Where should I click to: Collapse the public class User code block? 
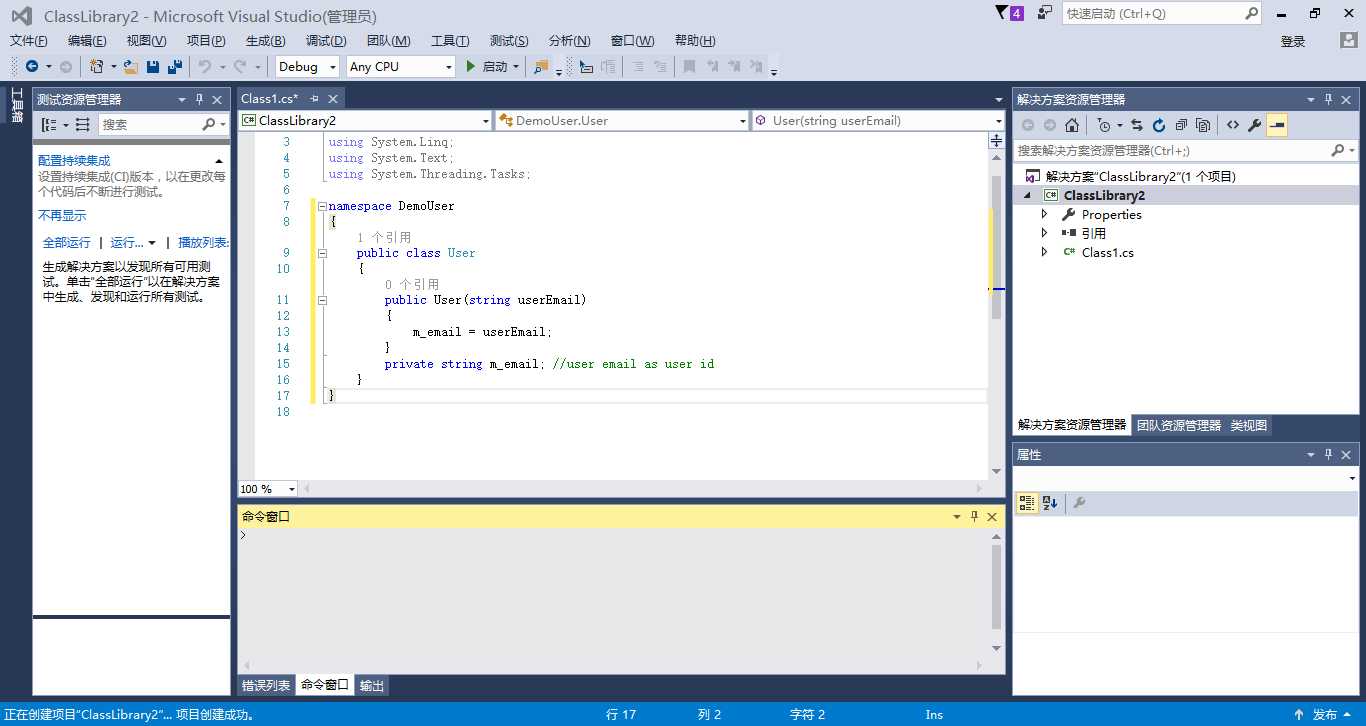click(322, 253)
